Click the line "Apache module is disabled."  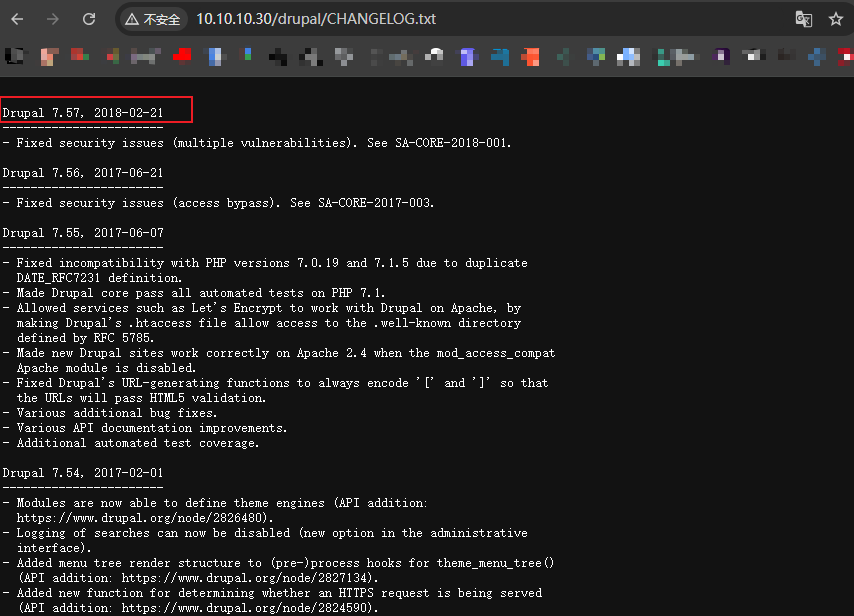[106, 368]
